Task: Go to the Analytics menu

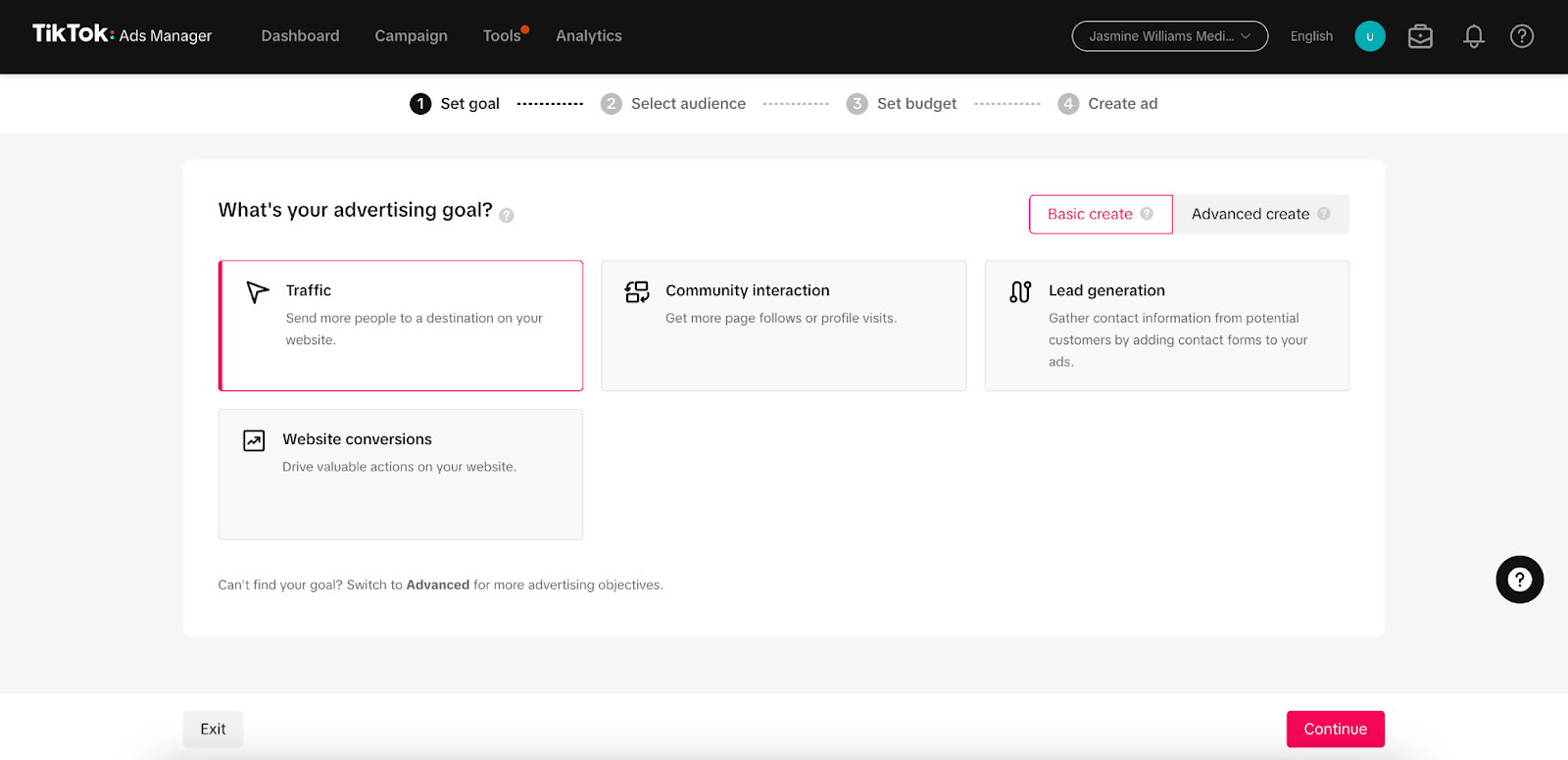Action: [588, 36]
